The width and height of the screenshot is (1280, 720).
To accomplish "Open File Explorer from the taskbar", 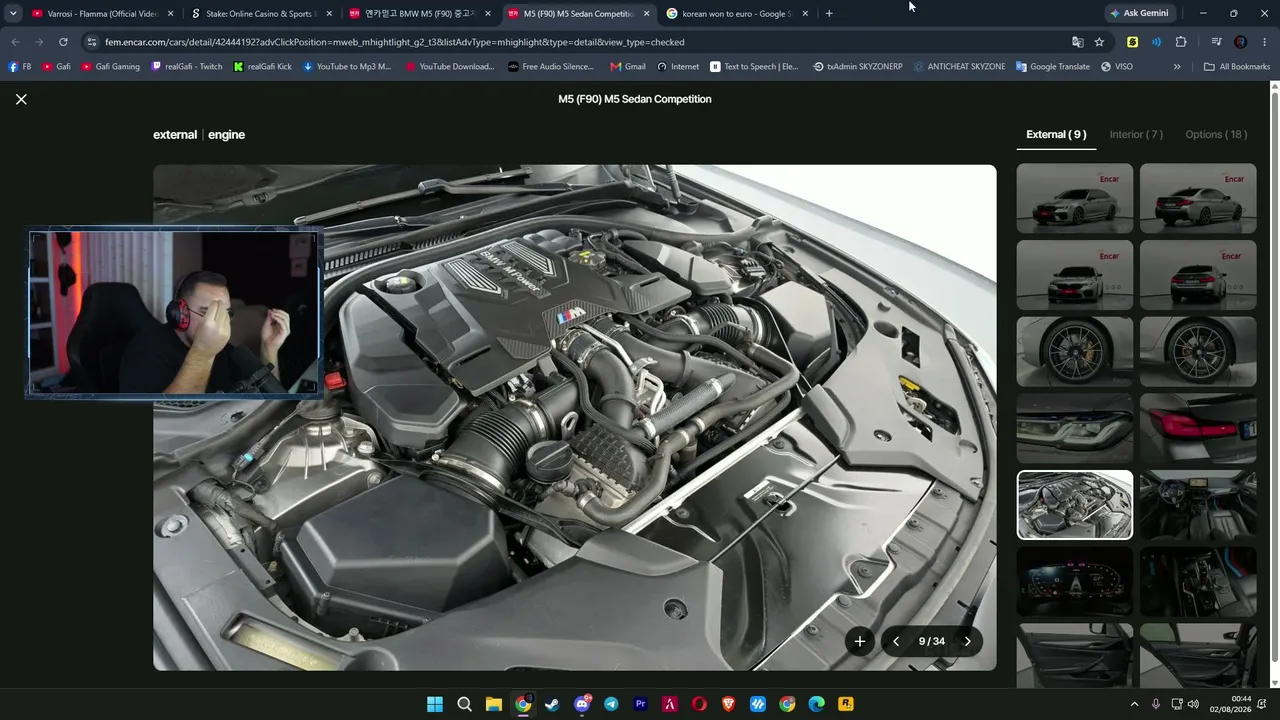I will click(x=493, y=704).
